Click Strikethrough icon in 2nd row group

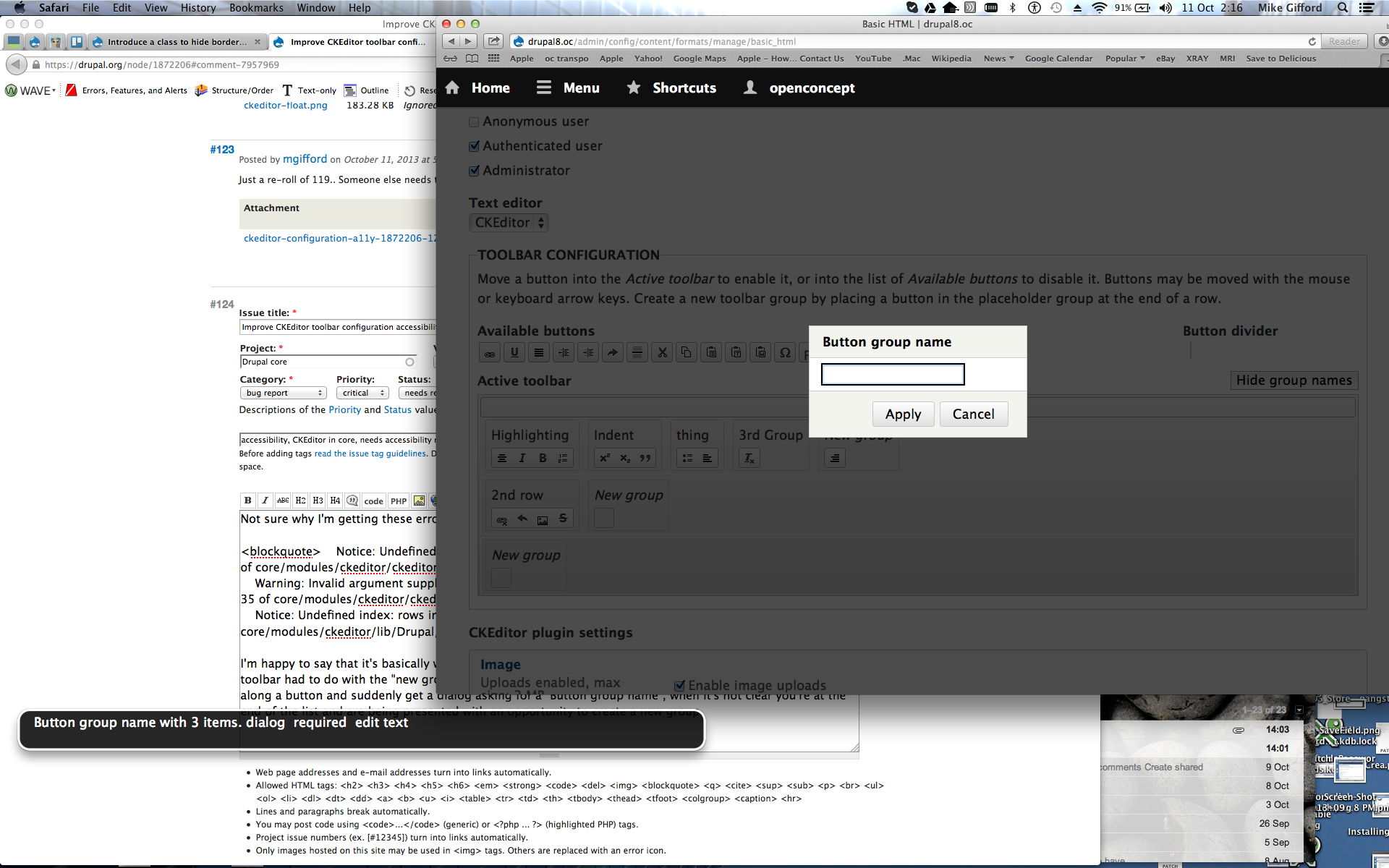pos(563,519)
